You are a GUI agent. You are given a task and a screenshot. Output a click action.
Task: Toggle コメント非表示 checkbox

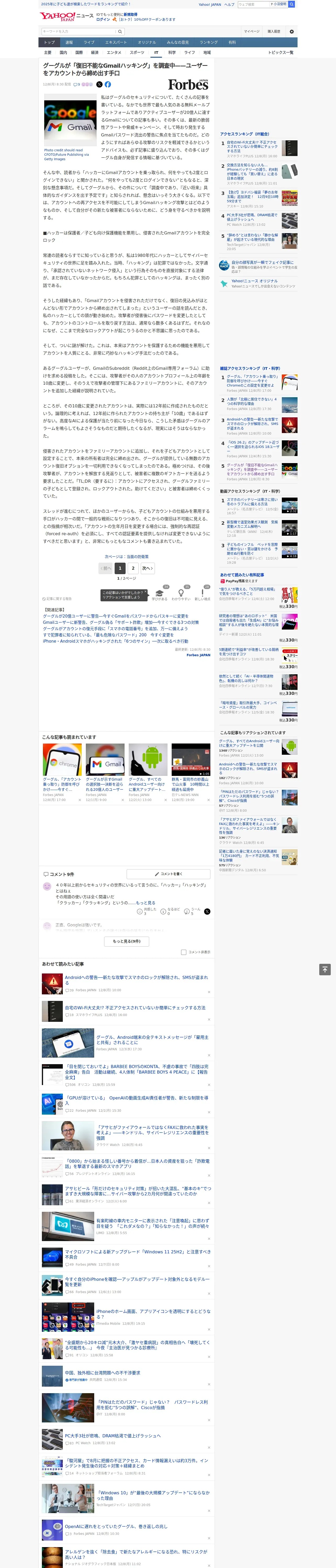point(183,952)
